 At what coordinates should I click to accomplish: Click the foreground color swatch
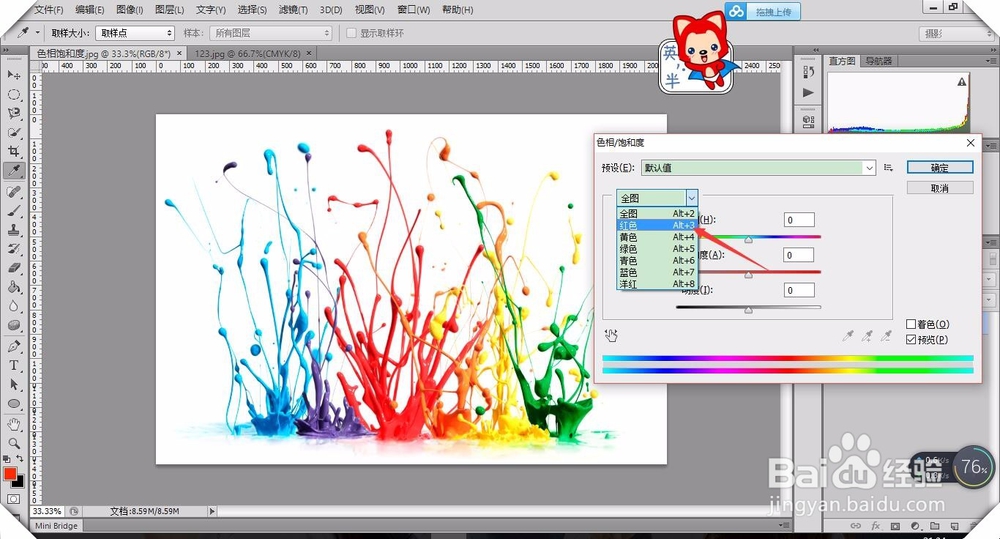pyautogui.click(x=10, y=474)
